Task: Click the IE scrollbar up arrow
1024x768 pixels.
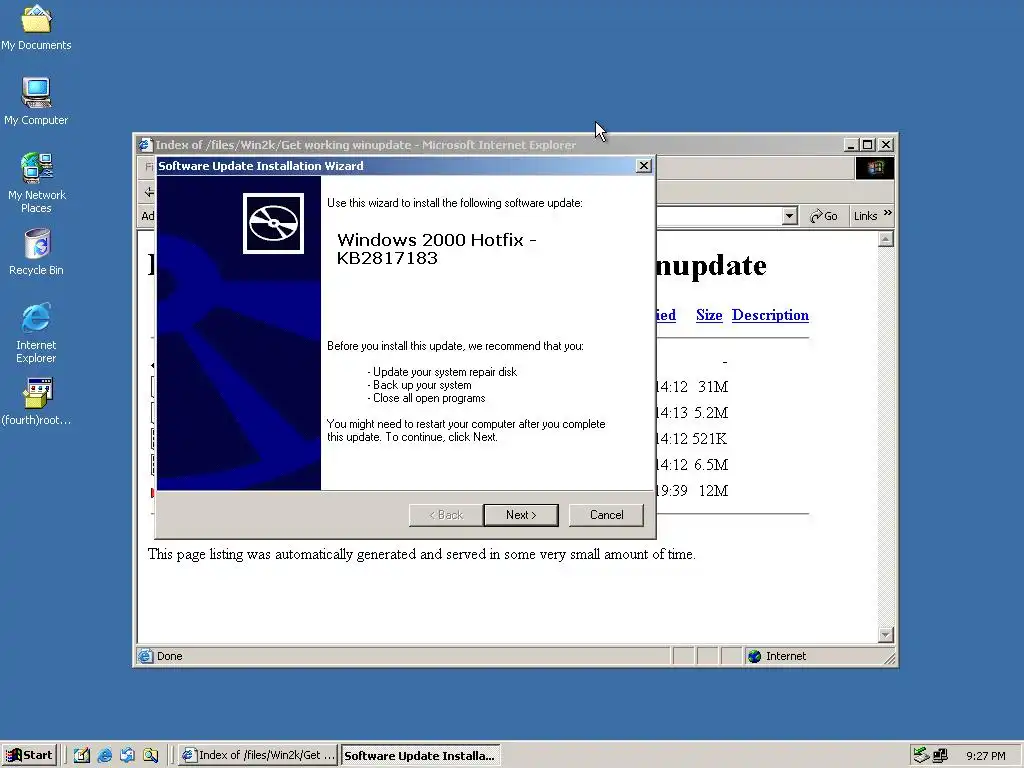Action: click(x=886, y=240)
